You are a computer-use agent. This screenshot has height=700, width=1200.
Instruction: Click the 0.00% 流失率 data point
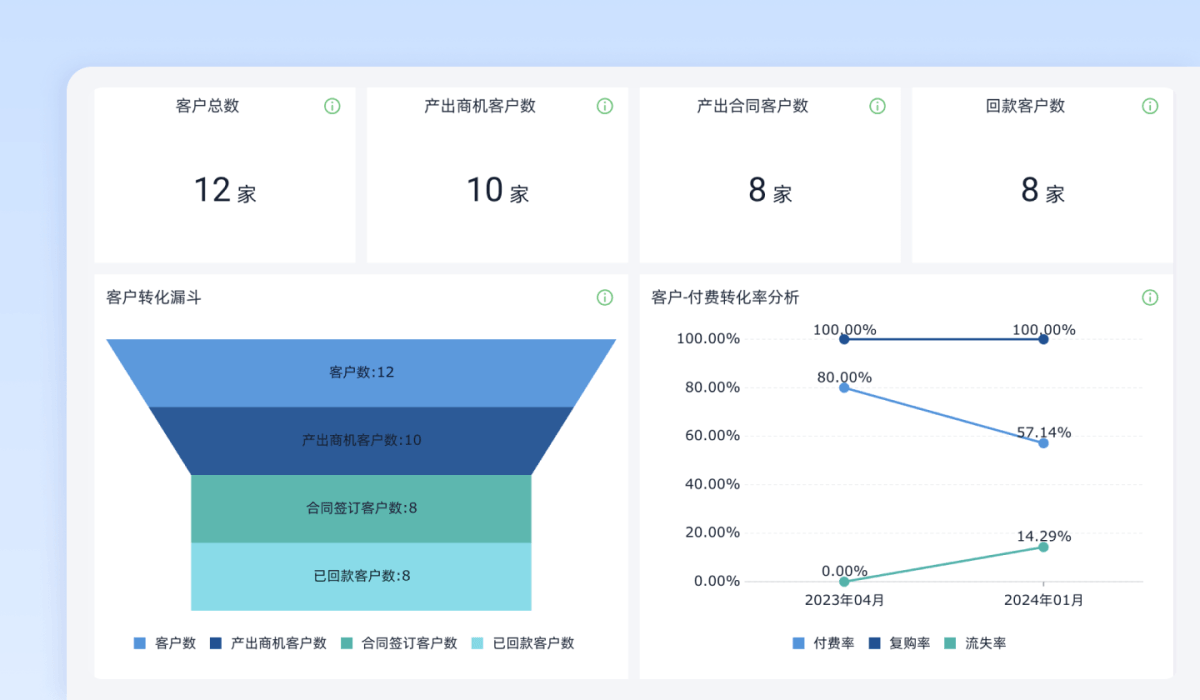pyautogui.click(x=844, y=581)
